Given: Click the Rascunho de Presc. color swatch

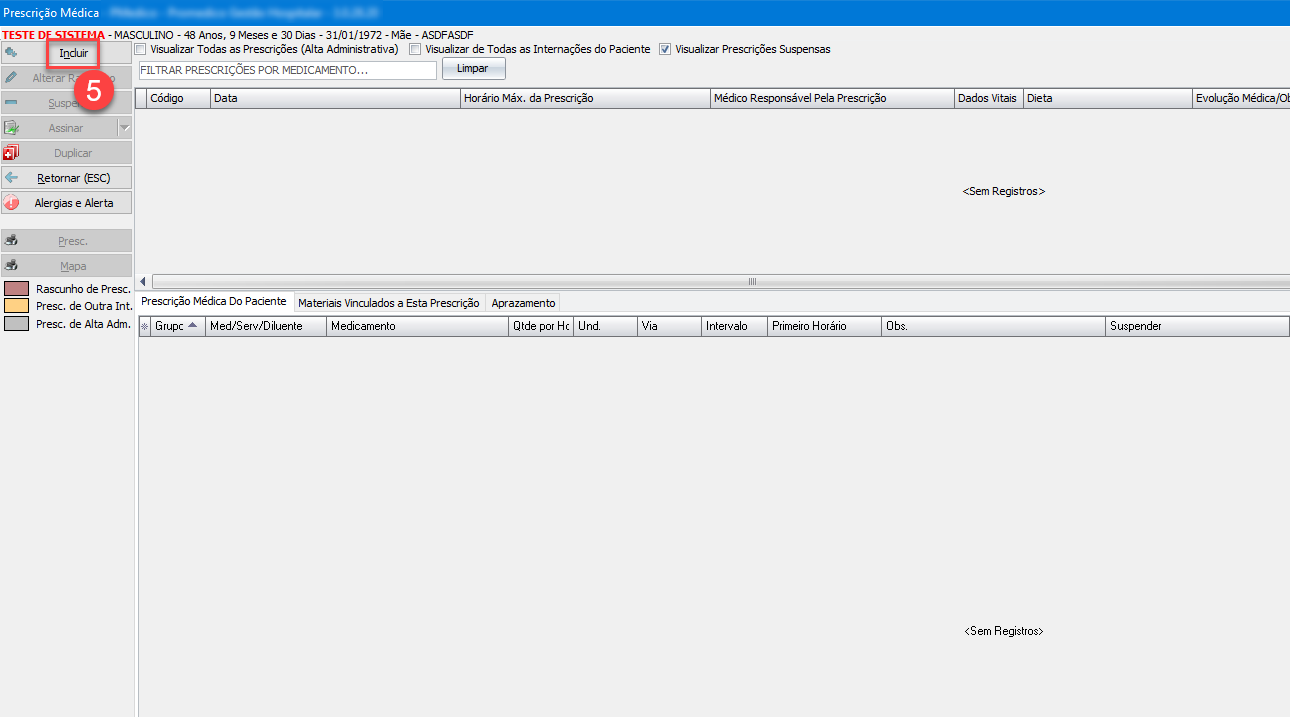Looking at the screenshot, I should click(x=17, y=289).
